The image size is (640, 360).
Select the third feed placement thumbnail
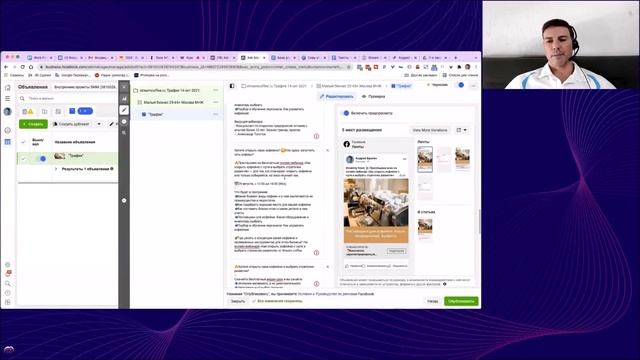pos(462,159)
